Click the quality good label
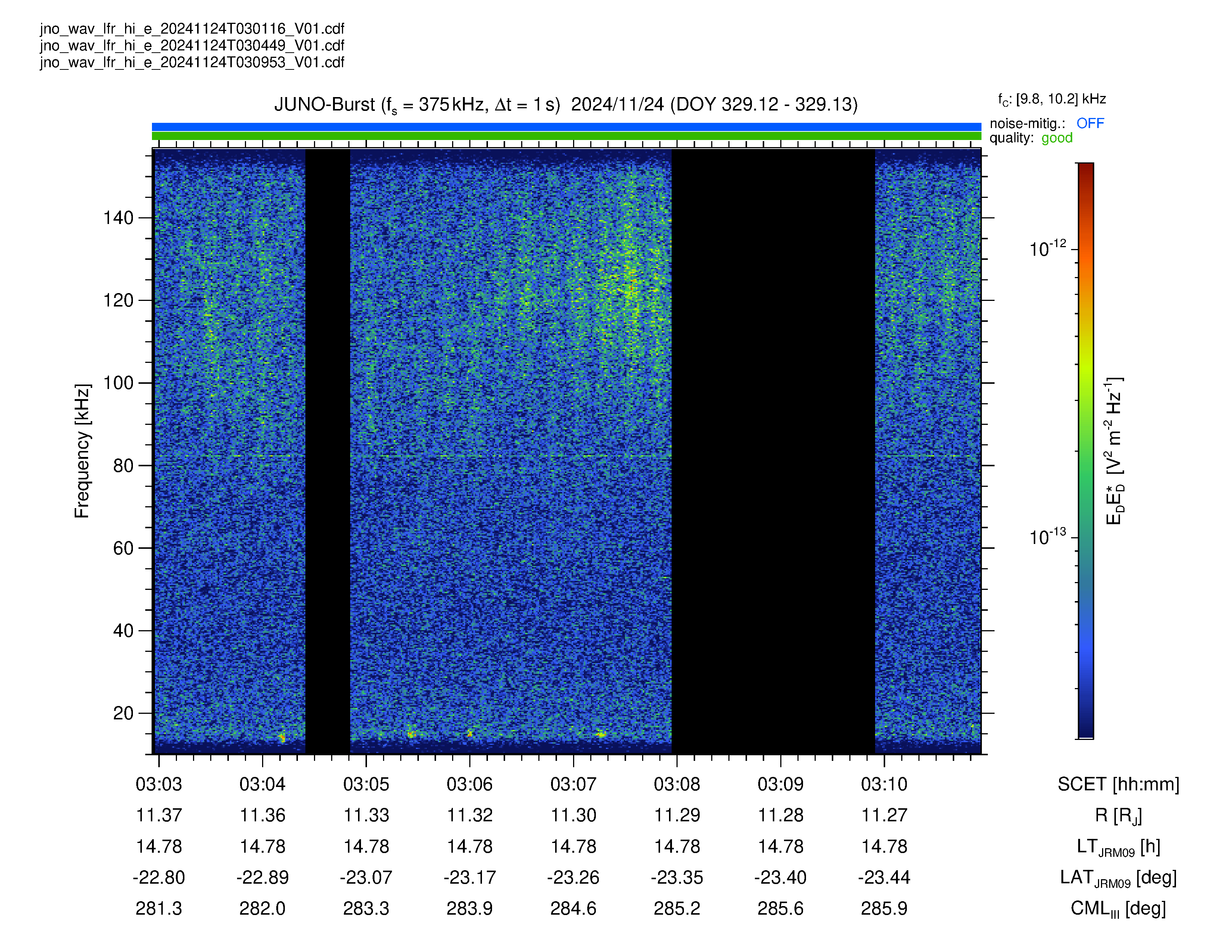The width and height of the screenshot is (1232, 952). pyautogui.click(x=1031, y=138)
